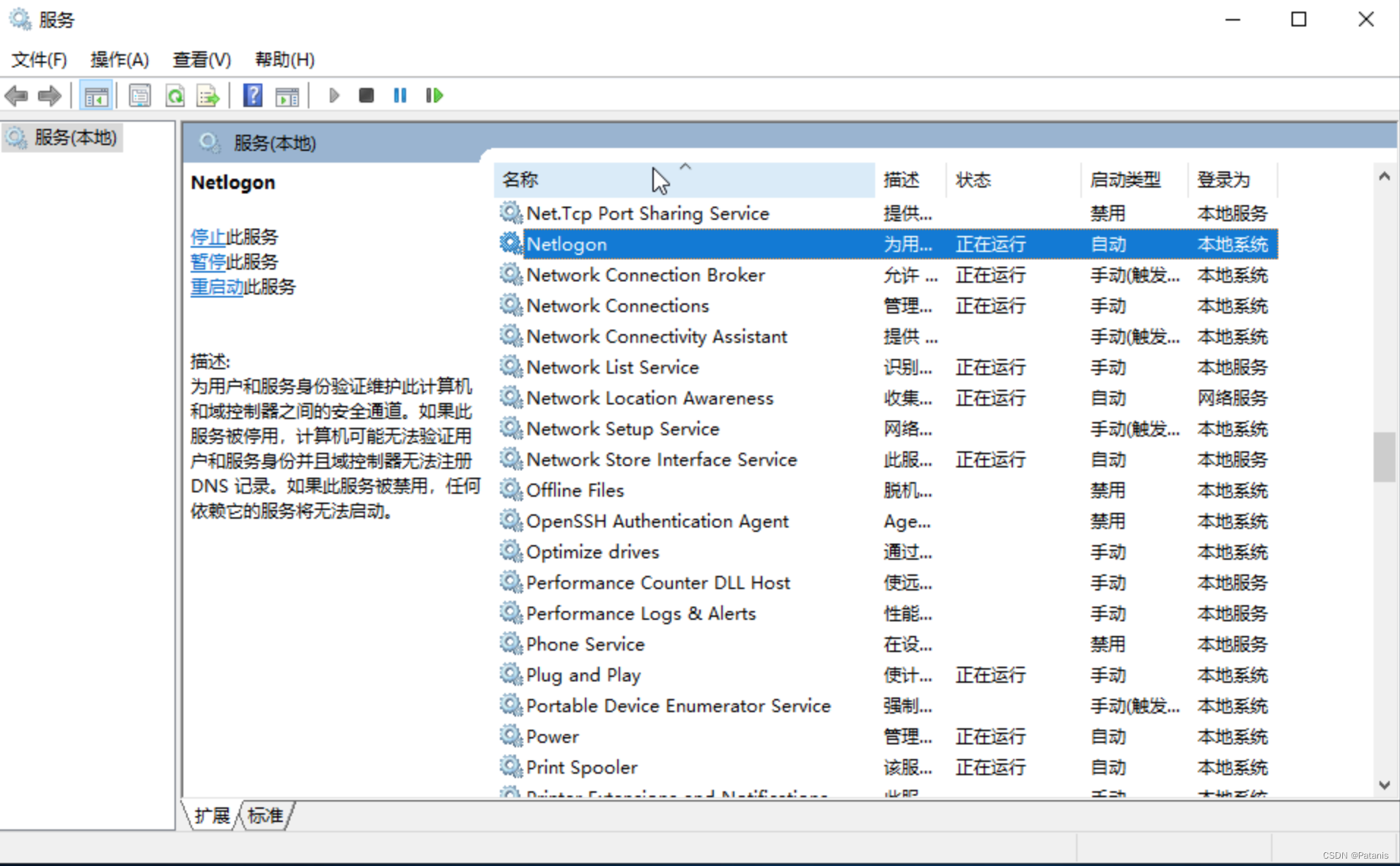This screenshot has height=866, width=1400.
Task: Sort by the 登录为 column header
Action: coord(1233,180)
